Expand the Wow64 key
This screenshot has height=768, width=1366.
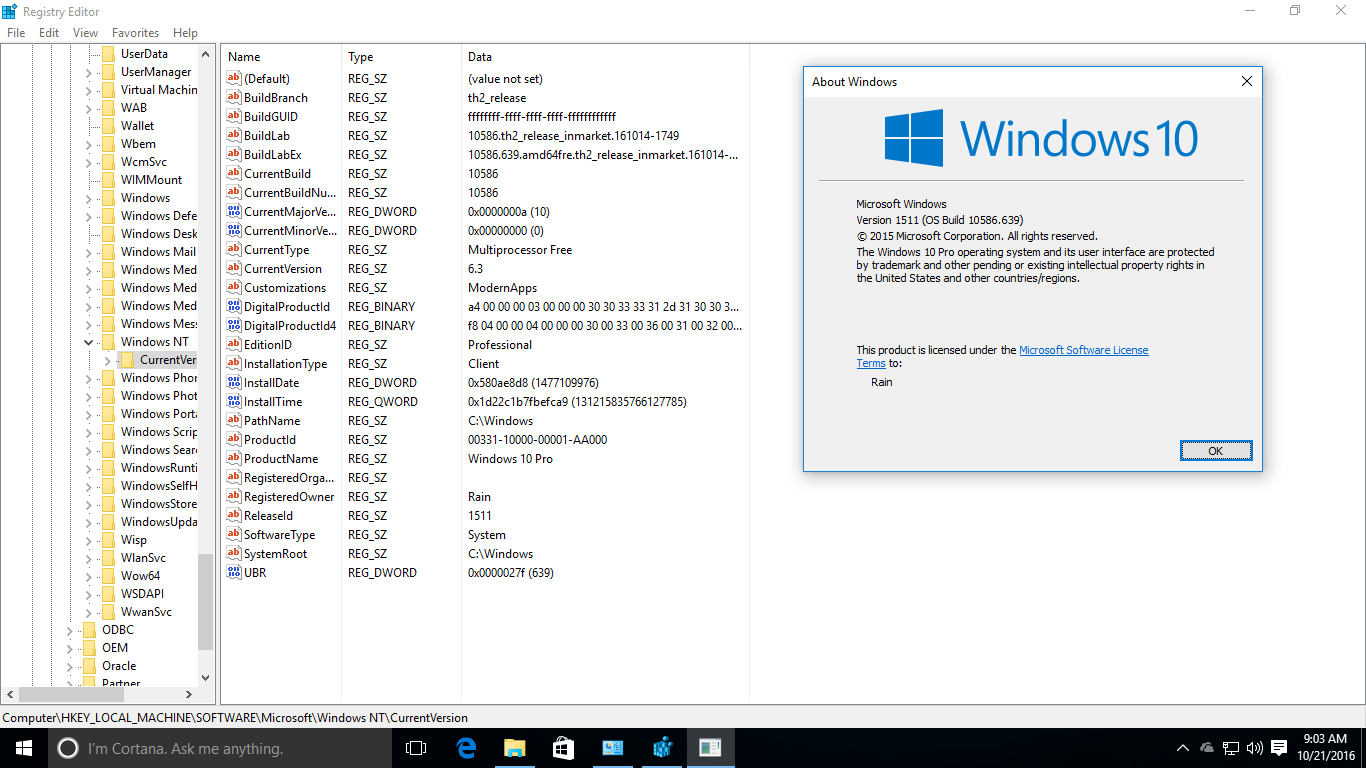88,576
